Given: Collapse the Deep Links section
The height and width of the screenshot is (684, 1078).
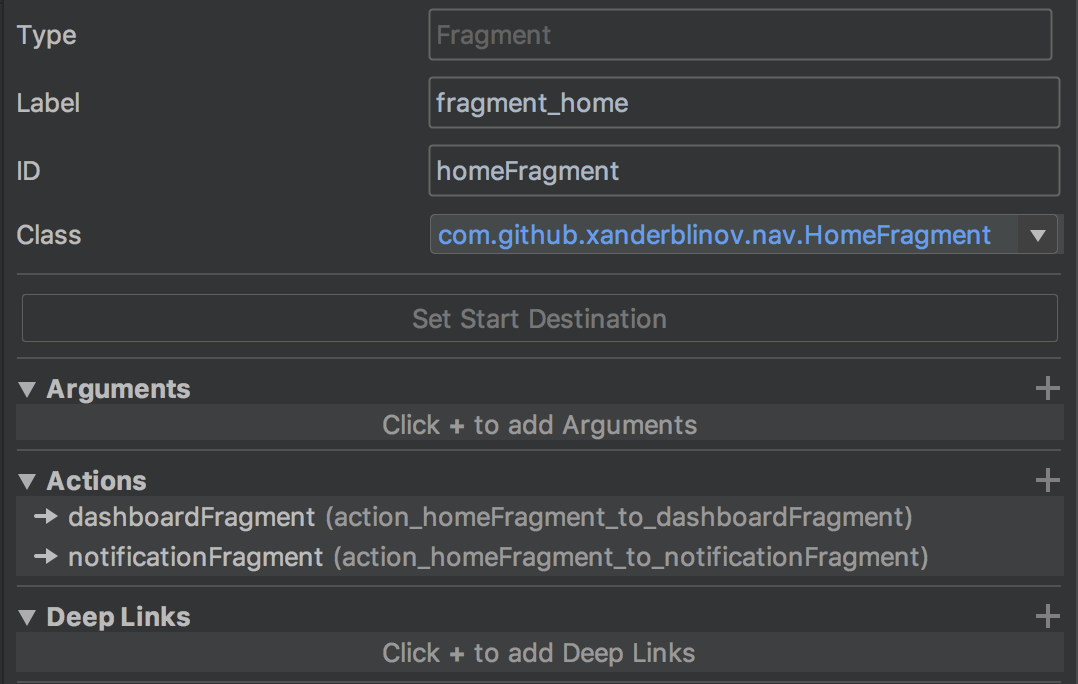Looking at the screenshot, I should pos(27,617).
